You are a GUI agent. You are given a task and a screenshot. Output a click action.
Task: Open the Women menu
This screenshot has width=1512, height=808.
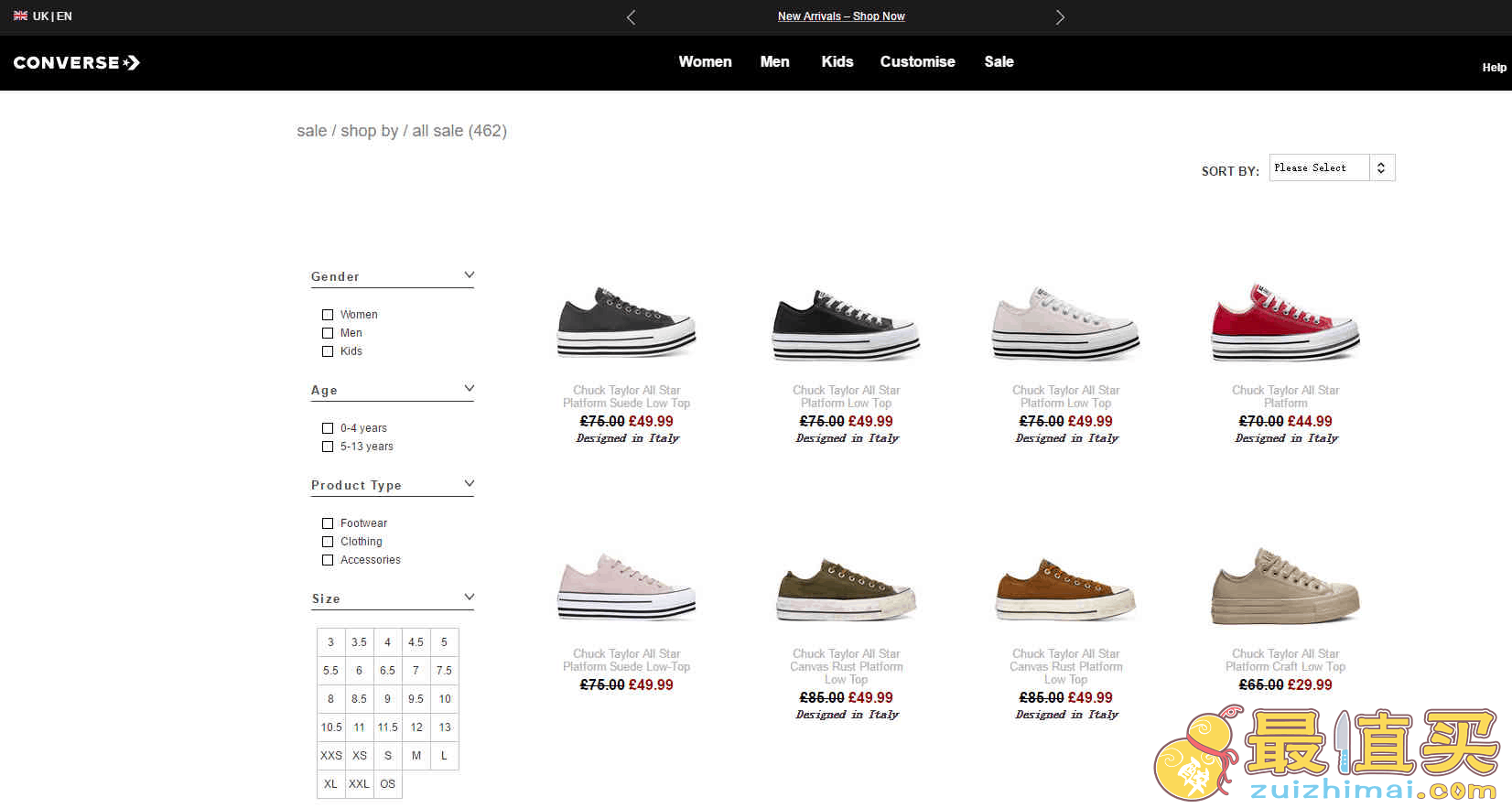(705, 61)
